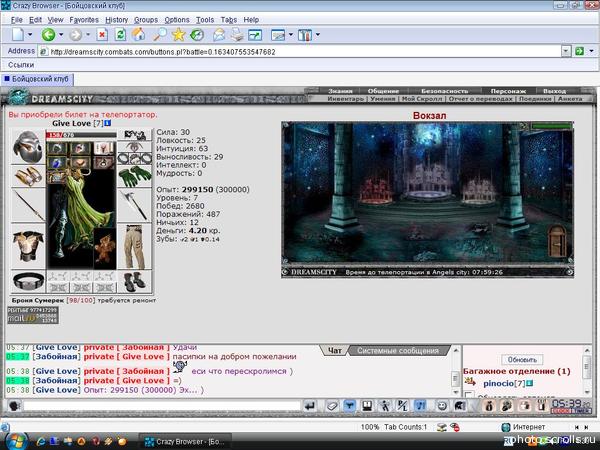Open the Знания game menu

tap(340, 91)
